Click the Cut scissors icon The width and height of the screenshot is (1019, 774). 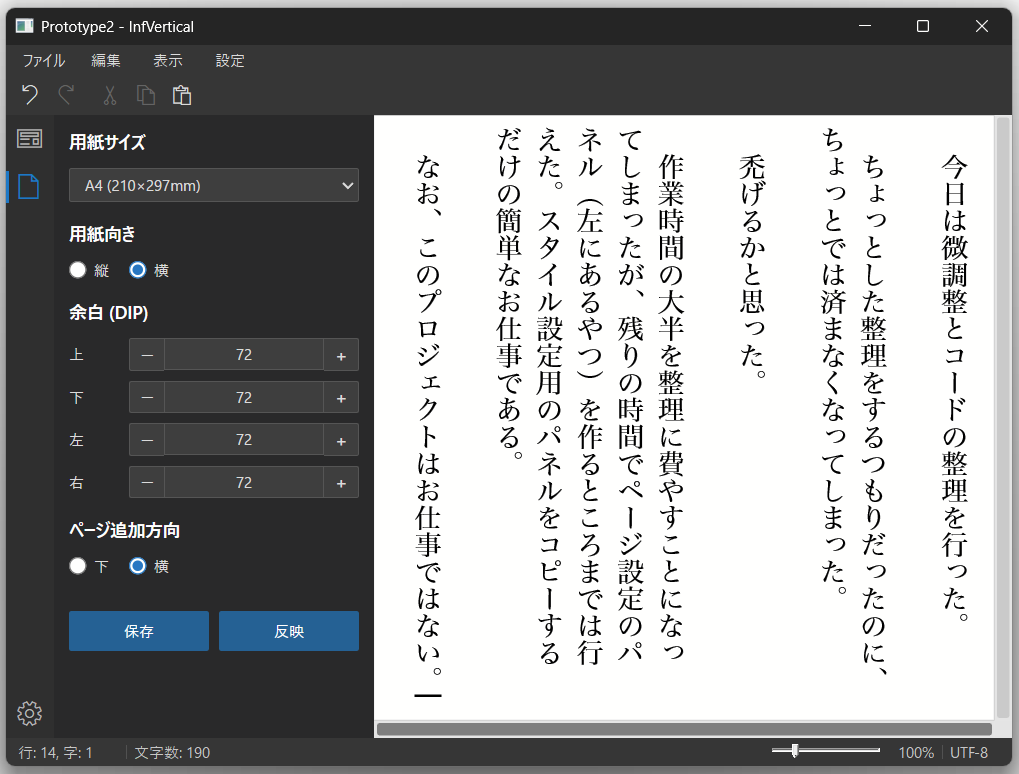[110, 95]
